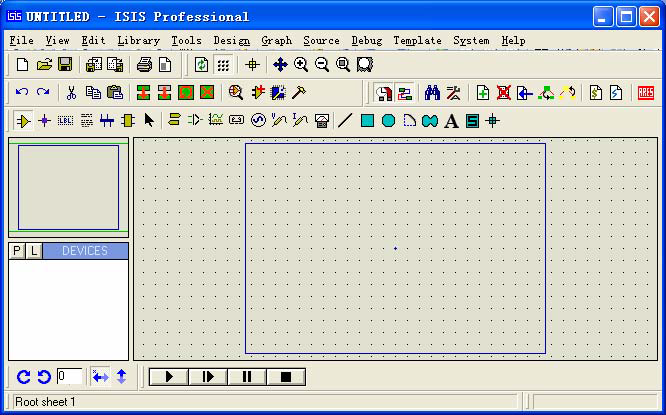This screenshot has width=666, height=415.
Task: Cut selection with the scissors icon
Action: [71, 93]
